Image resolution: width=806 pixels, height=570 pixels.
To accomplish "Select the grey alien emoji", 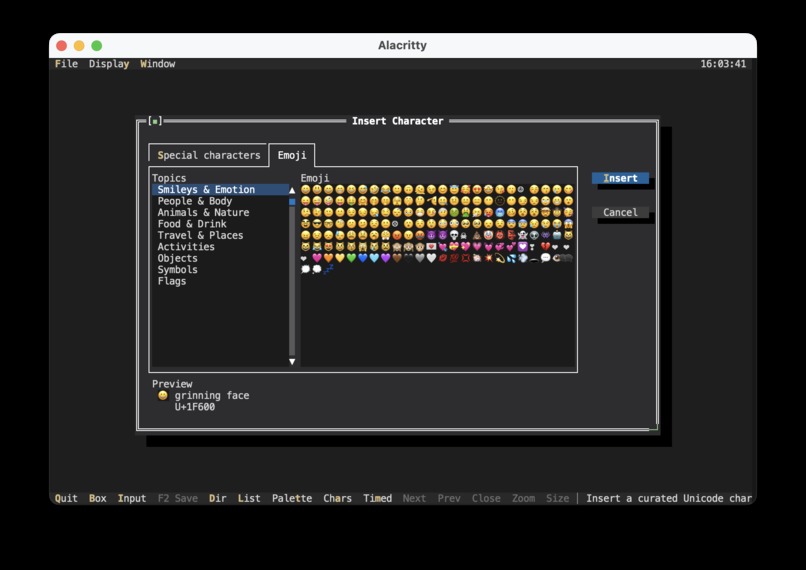I will point(534,235).
